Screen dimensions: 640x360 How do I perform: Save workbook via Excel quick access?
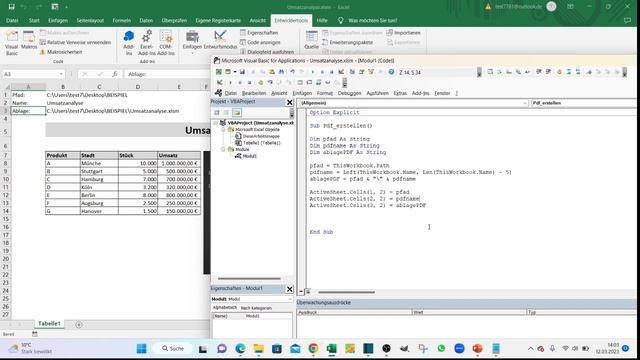tap(11, 7)
